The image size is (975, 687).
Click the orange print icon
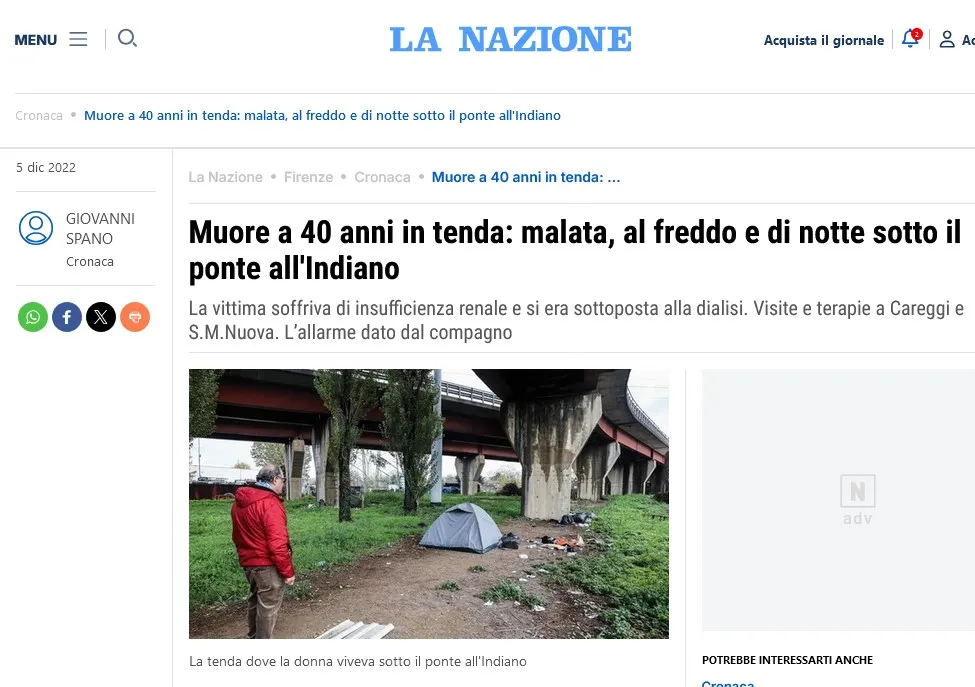coord(135,317)
